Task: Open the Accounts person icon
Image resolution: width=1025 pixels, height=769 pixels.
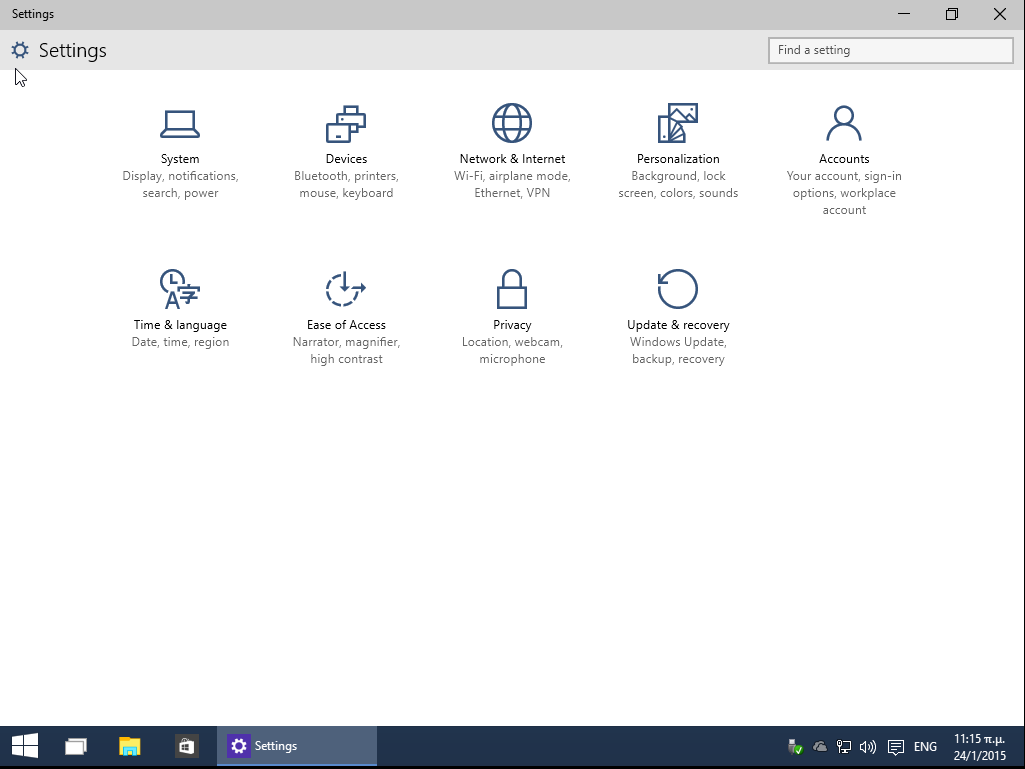Action: 844,123
